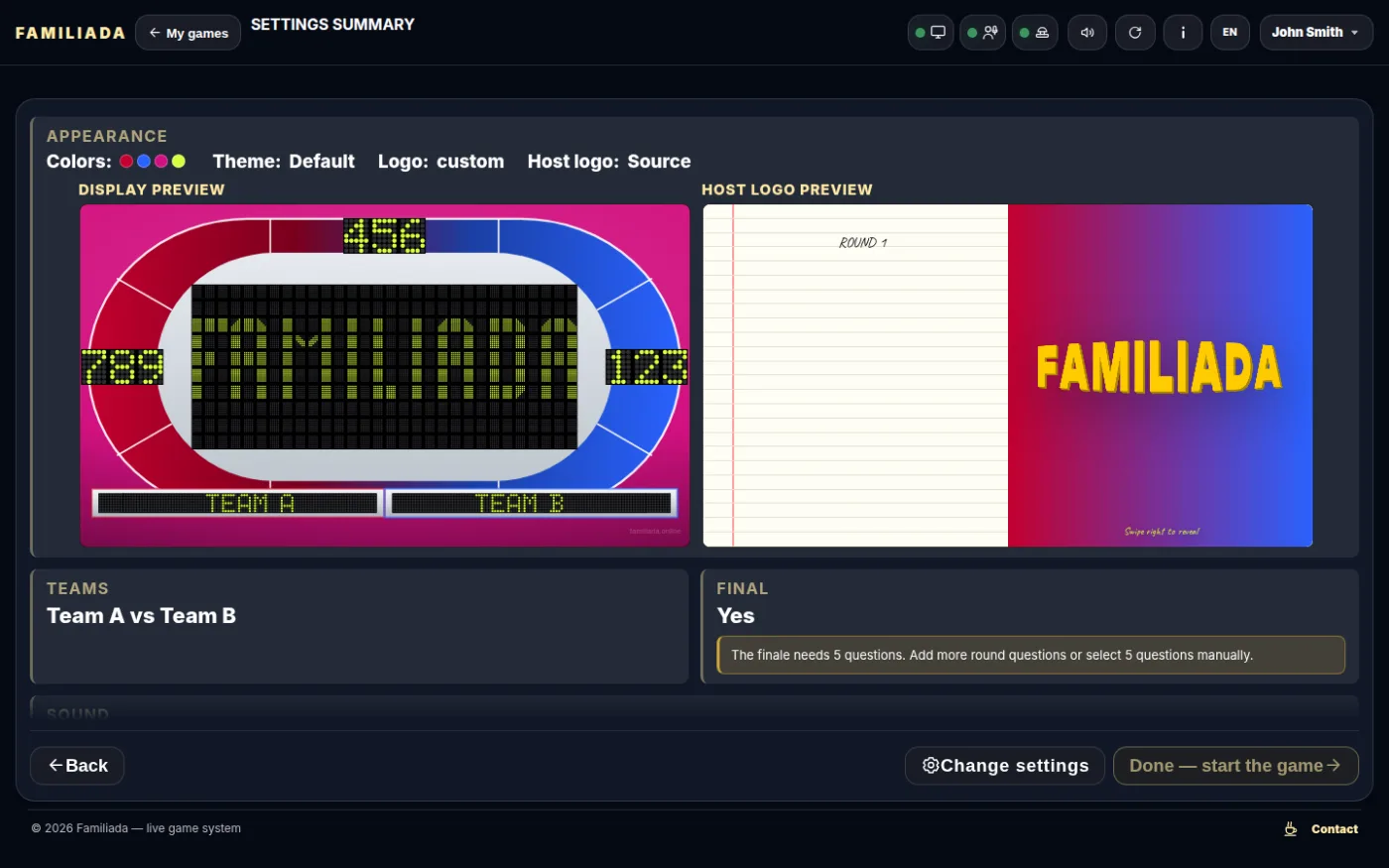
Task: Click the APPEARANCE section heading
Action: pyautogui.click(x=107, y=136)
